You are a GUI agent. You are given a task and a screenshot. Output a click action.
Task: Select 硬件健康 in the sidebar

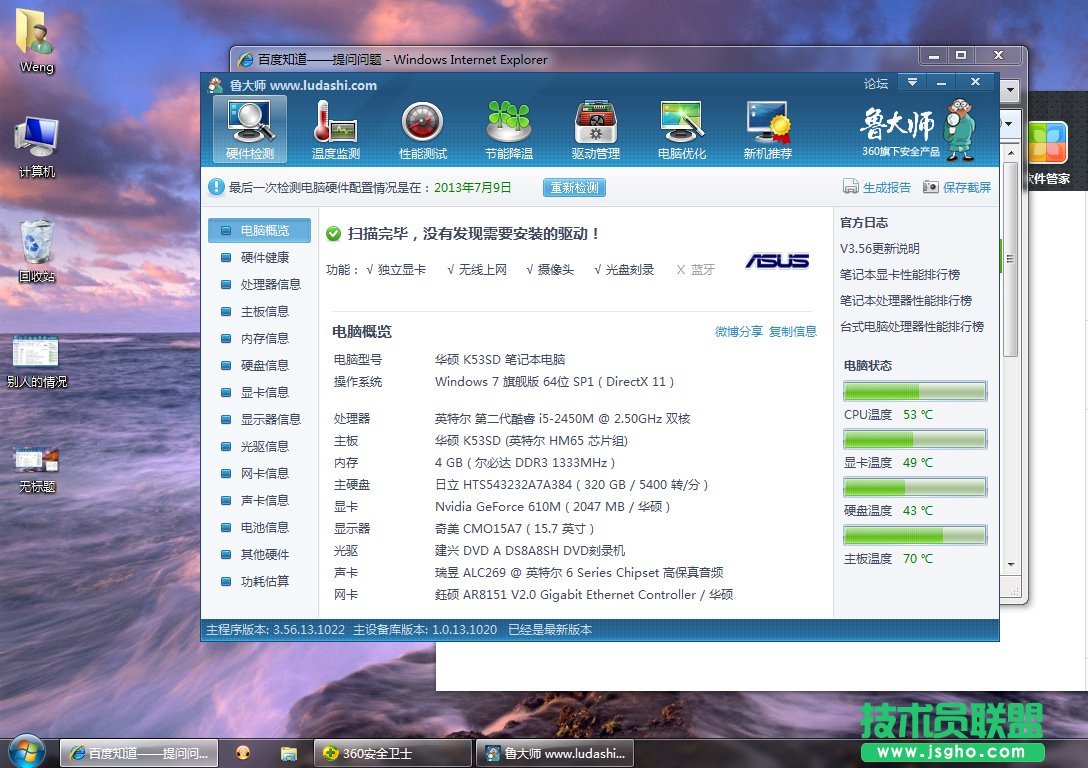[263, 257]
